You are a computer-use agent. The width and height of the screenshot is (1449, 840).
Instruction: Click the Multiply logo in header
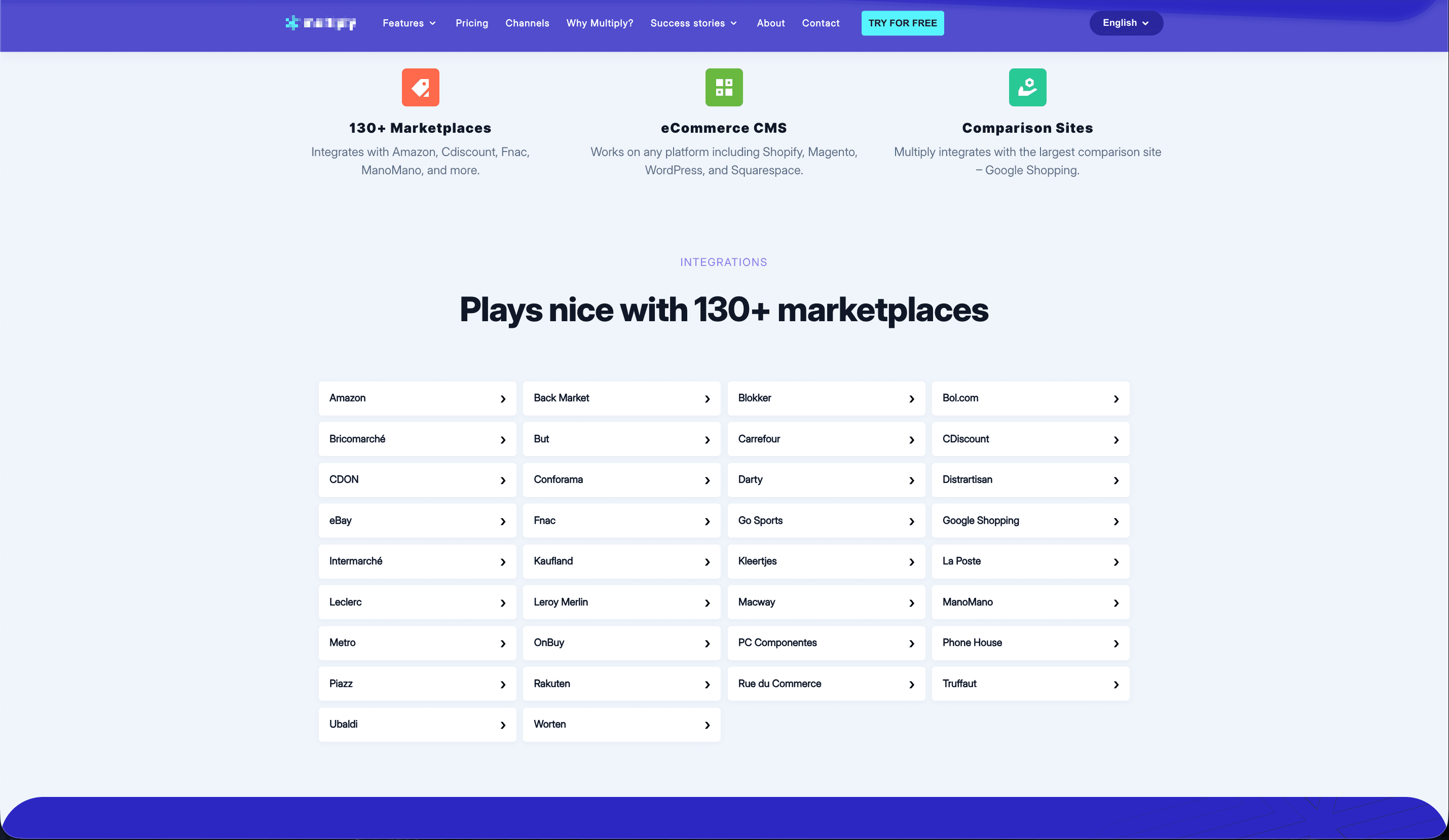click(x=321, y=23)
